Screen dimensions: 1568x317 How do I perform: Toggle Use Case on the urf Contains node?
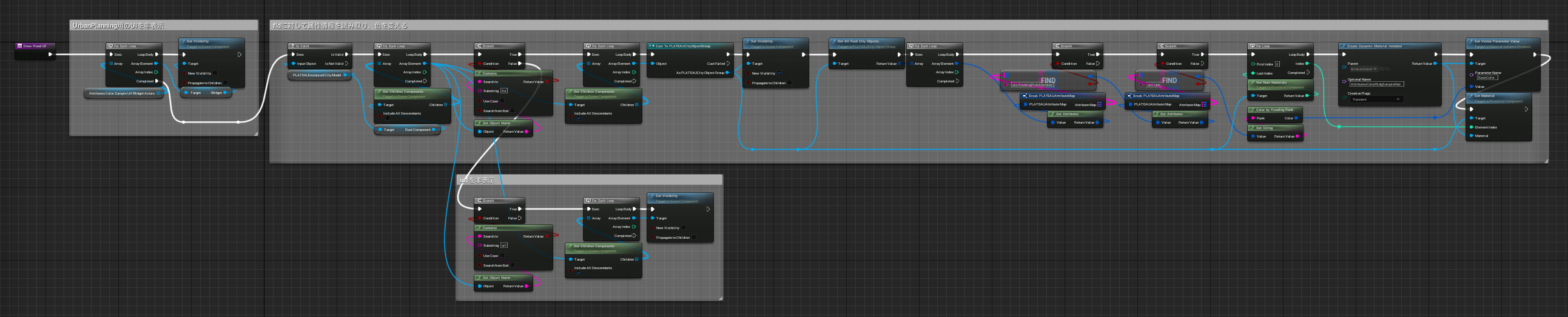click(x=503, y=256)
